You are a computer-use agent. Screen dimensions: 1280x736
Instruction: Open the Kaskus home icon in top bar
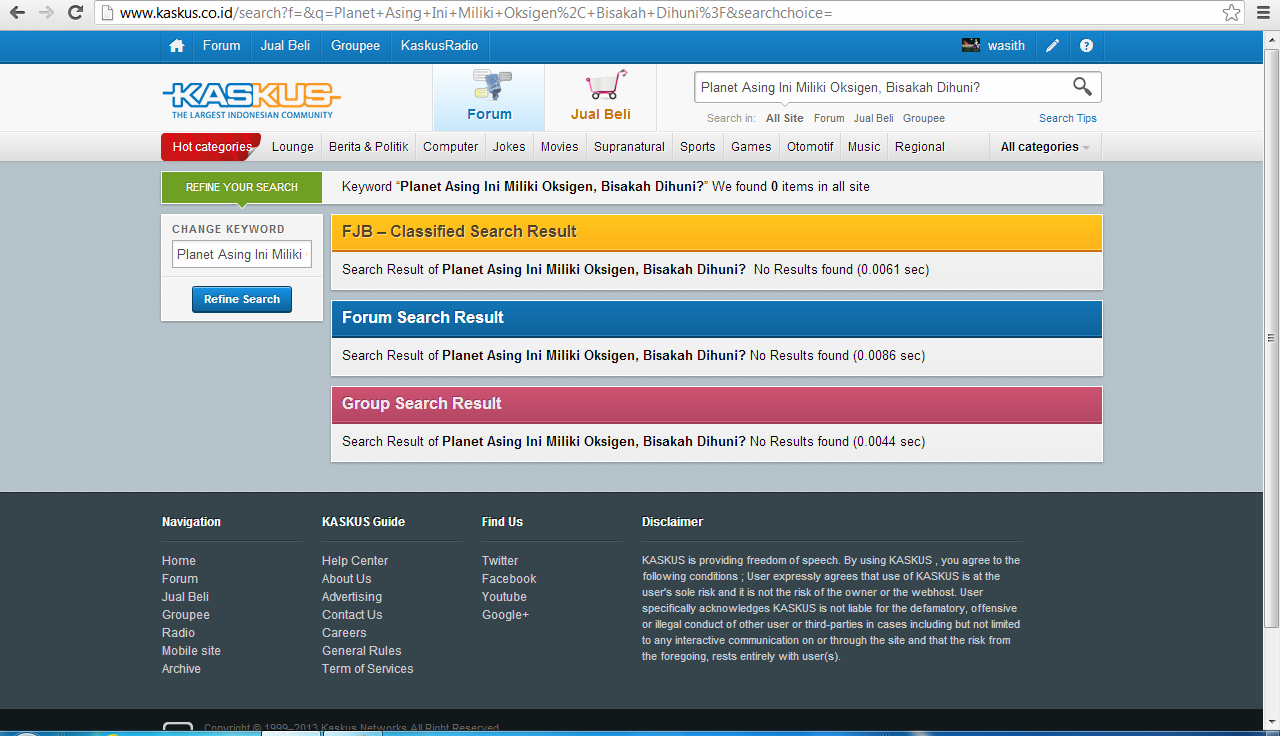pos(177,46)
